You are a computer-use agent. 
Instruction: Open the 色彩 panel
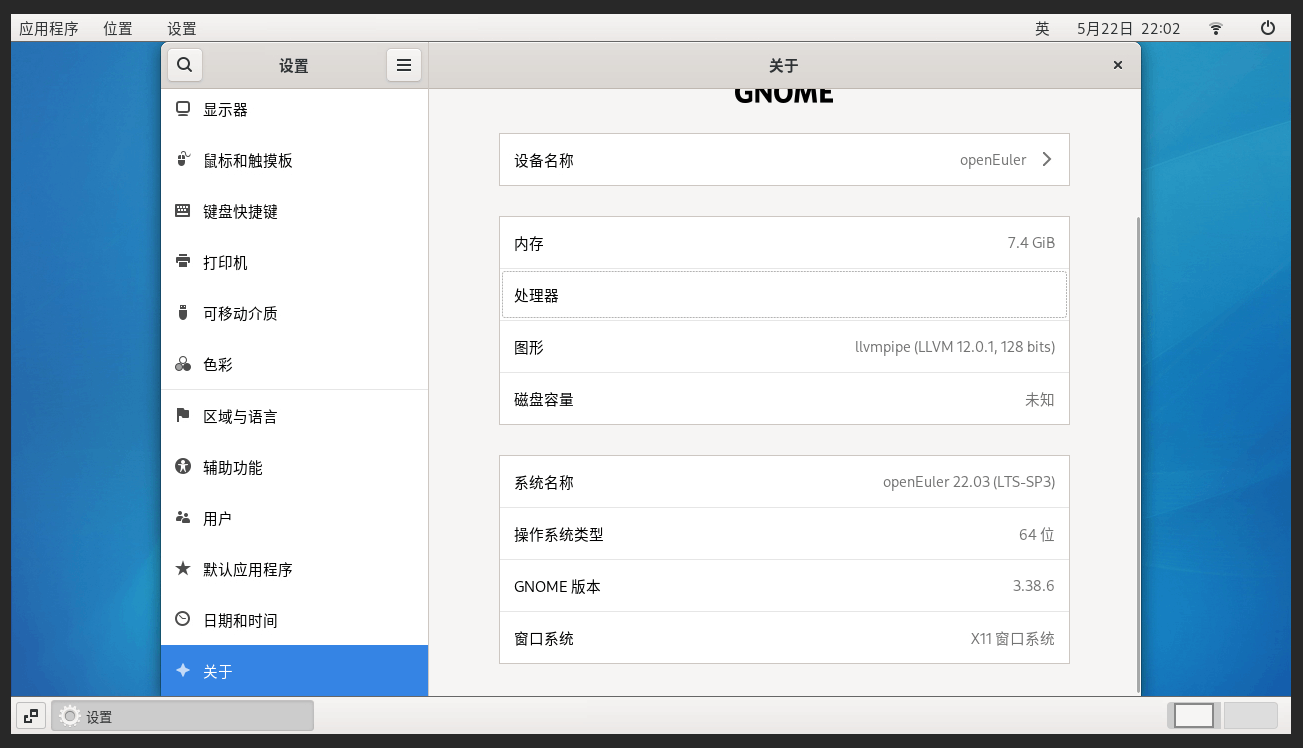click(294, 364)
